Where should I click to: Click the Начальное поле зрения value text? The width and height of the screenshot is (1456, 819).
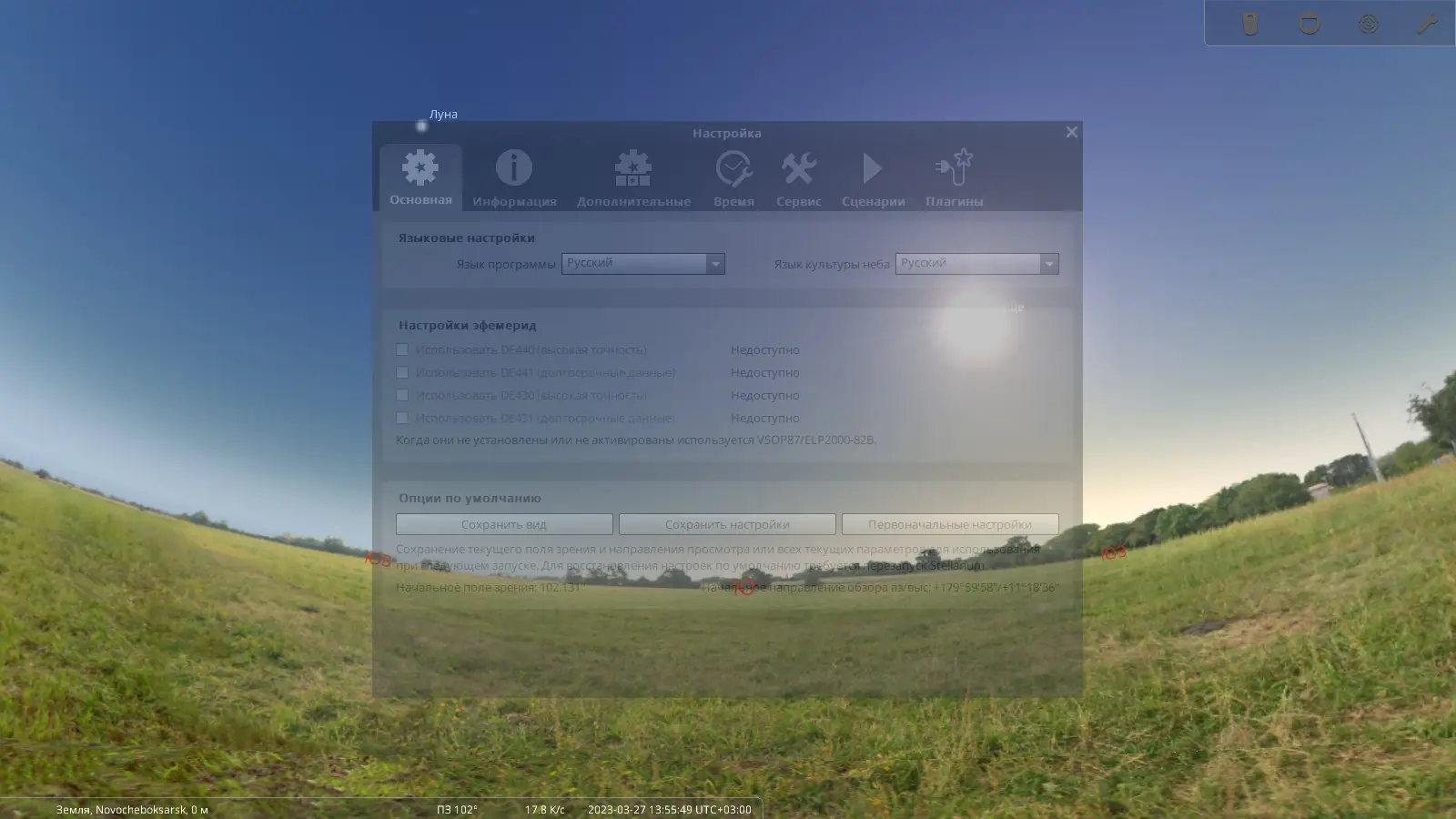coord(488,587)
